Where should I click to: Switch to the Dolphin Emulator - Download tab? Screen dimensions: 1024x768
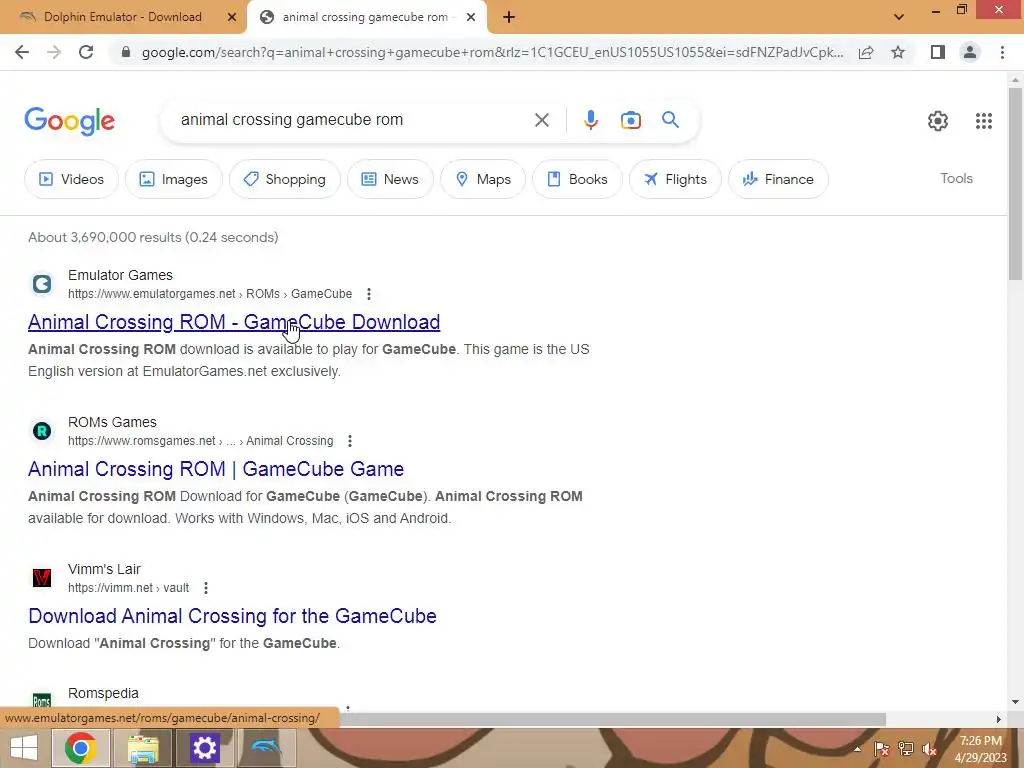pos(123,17)
